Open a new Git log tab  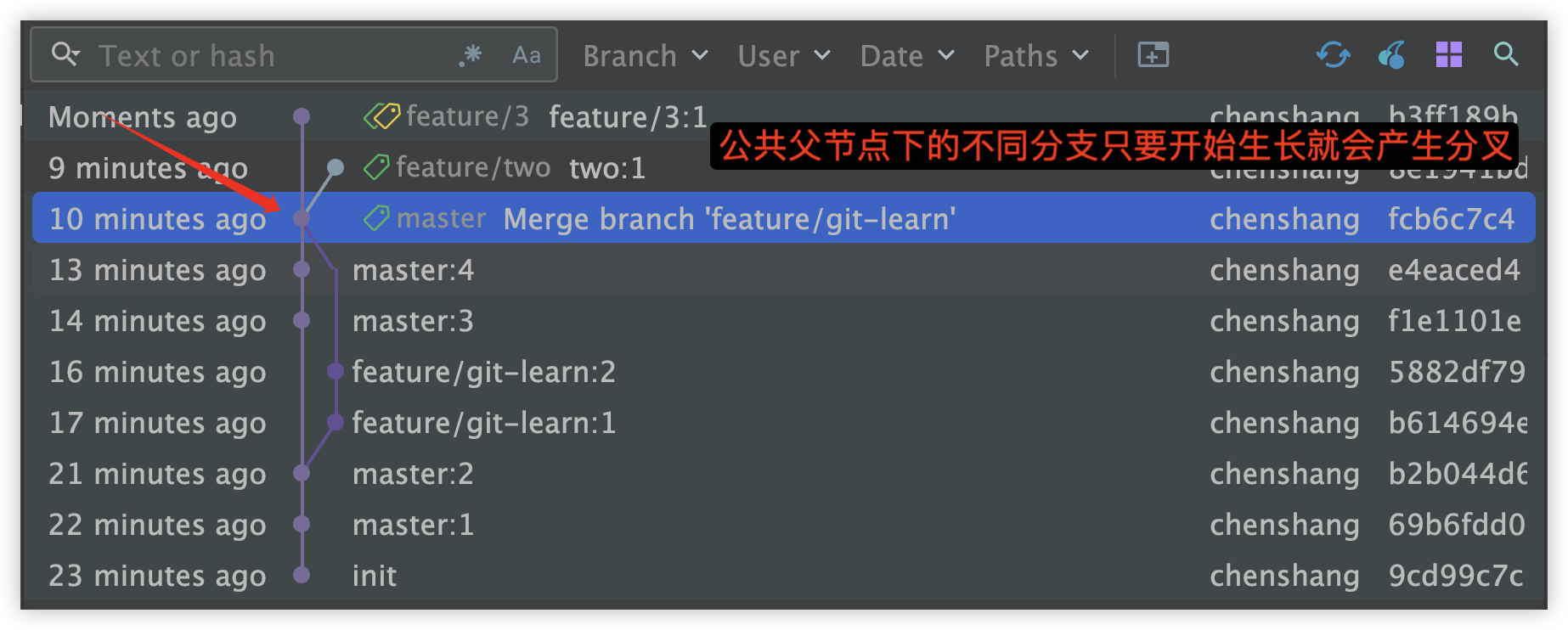pyautogui.click(x=1153, y=55)
